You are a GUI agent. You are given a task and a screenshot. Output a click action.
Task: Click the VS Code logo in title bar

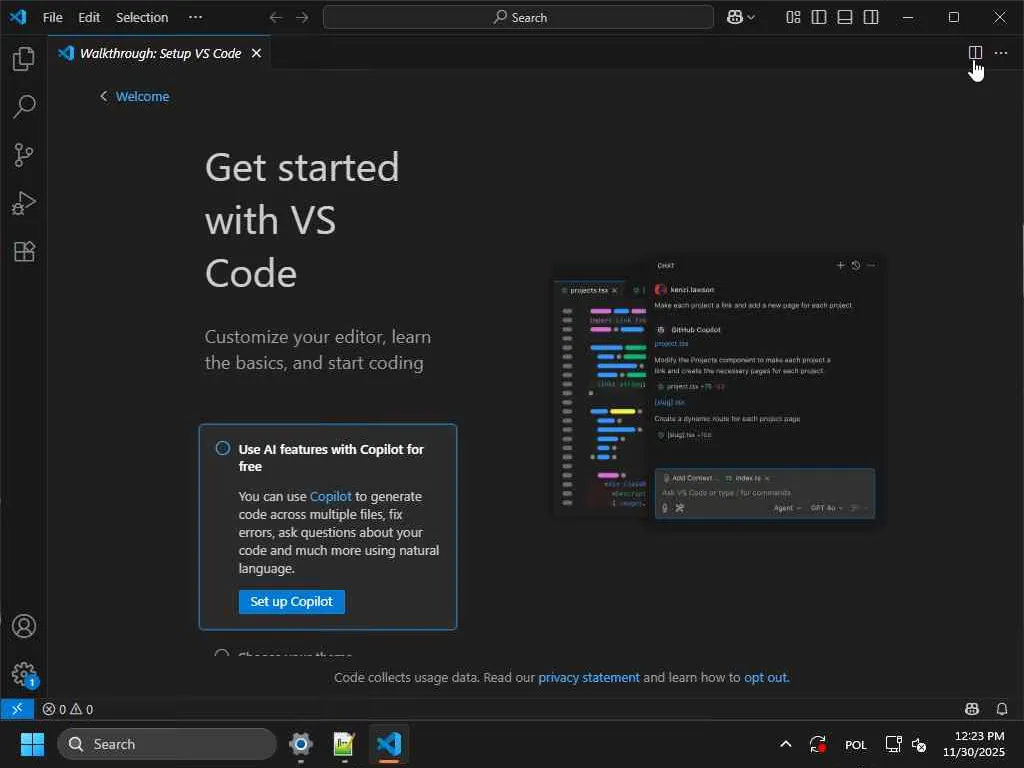(18, 17)
